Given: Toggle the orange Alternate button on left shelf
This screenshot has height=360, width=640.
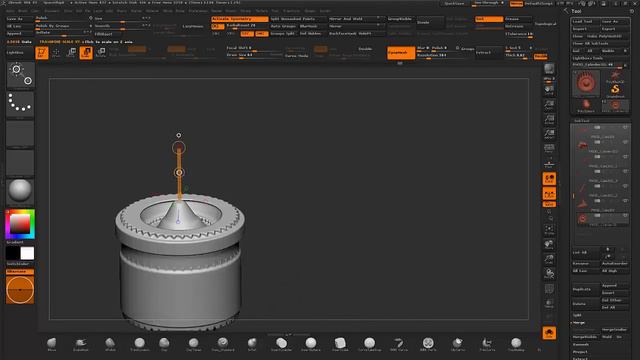Looking at the screenshot, I should 20,271.
